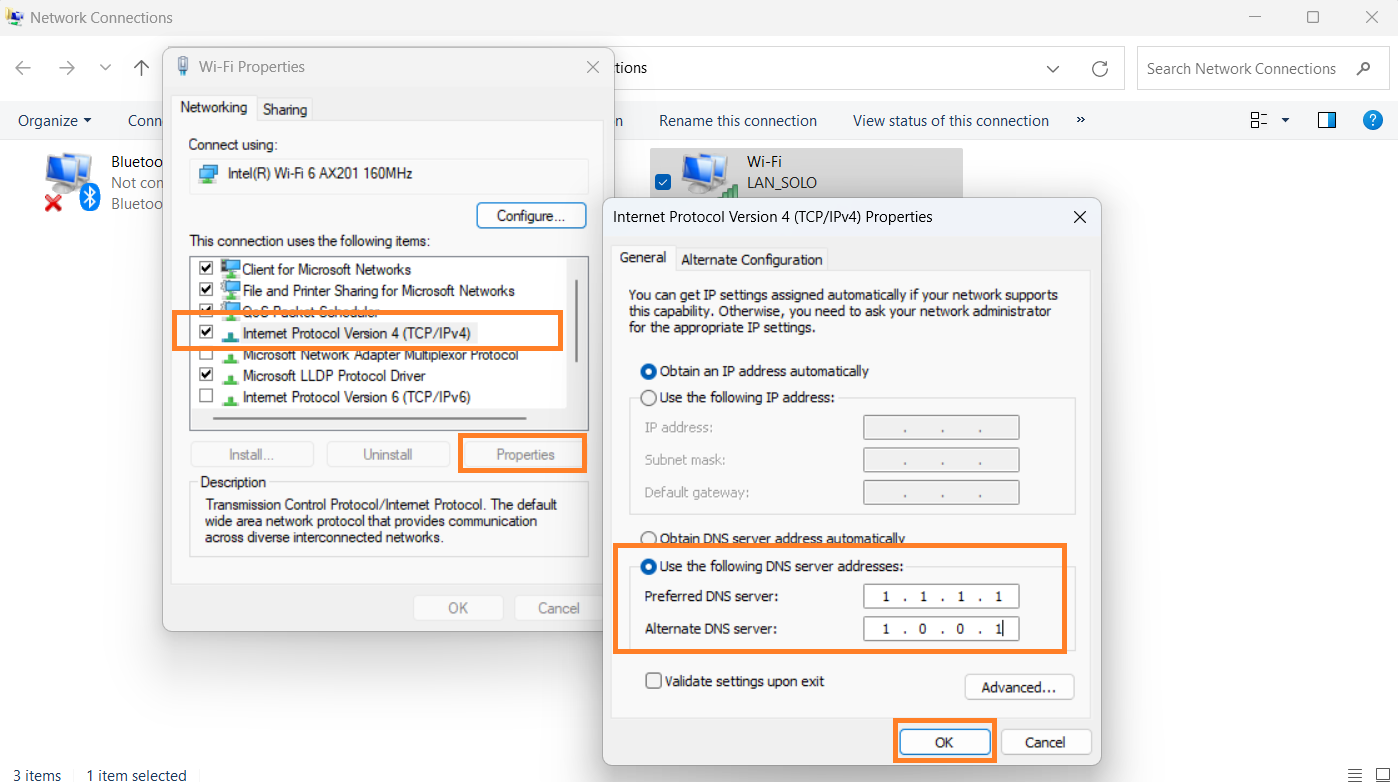Click the Wi-Fi Properties Properties button
The width and height of the screenshot is (1398, 782).
tap(525, 454)
